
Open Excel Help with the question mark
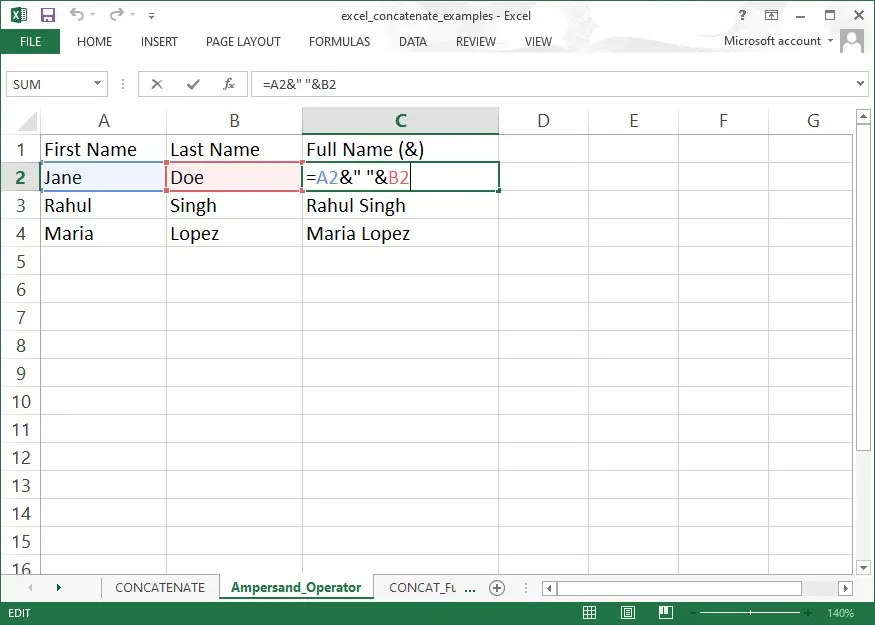coord(742,15)
